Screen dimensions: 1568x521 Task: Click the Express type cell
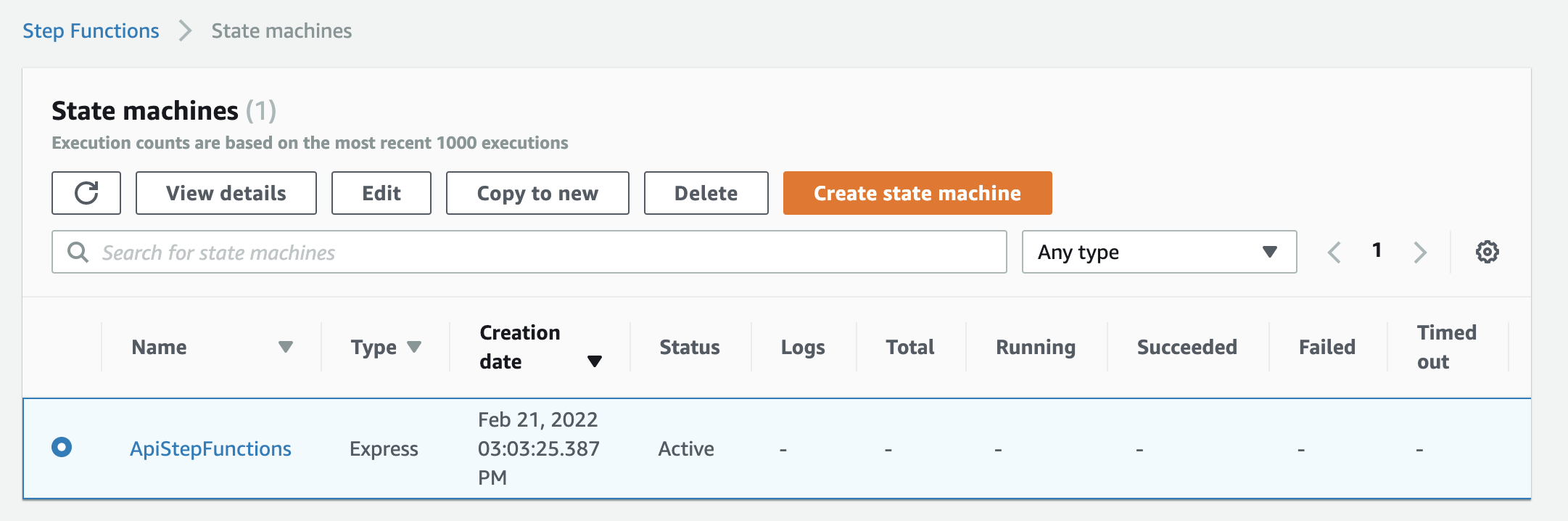(384, 449)
